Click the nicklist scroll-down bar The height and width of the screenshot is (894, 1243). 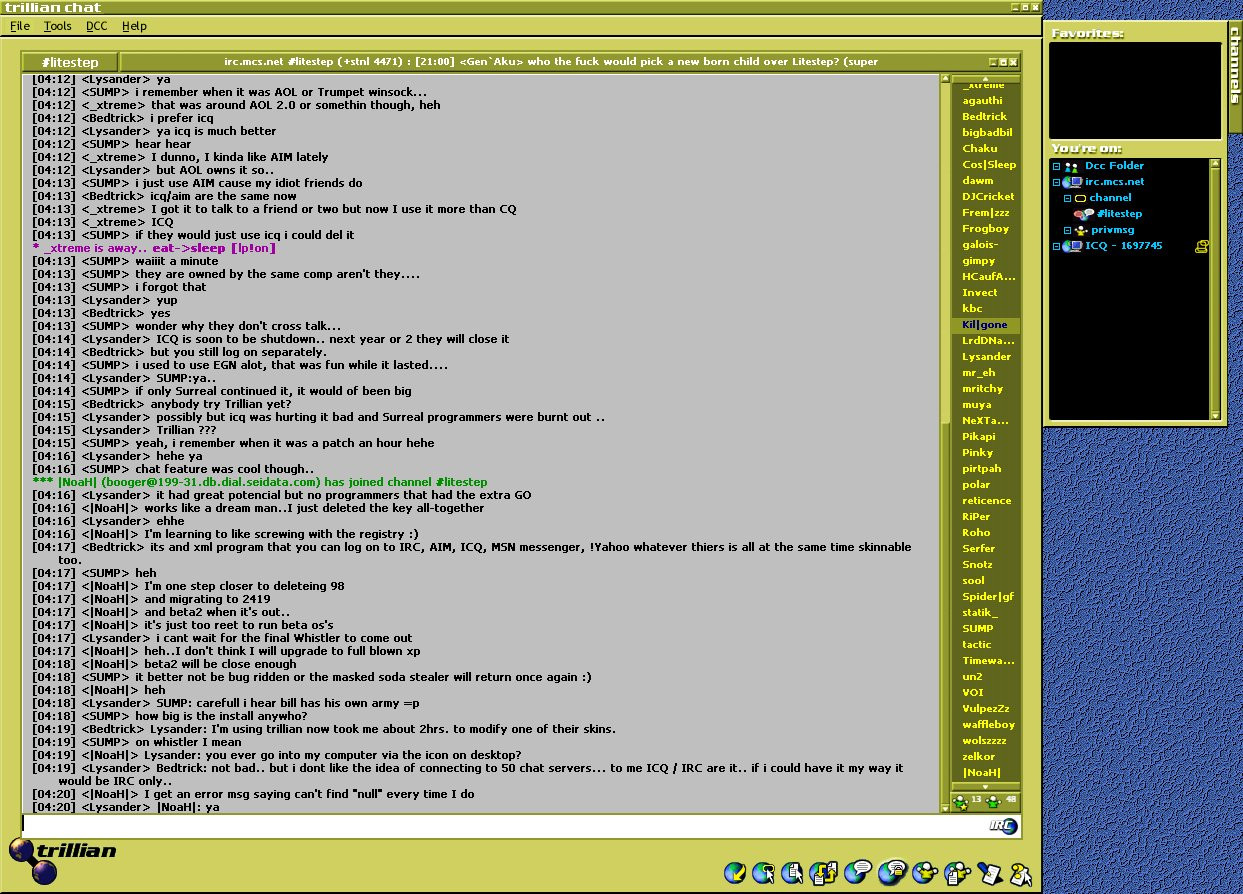(x=986, y=787)
